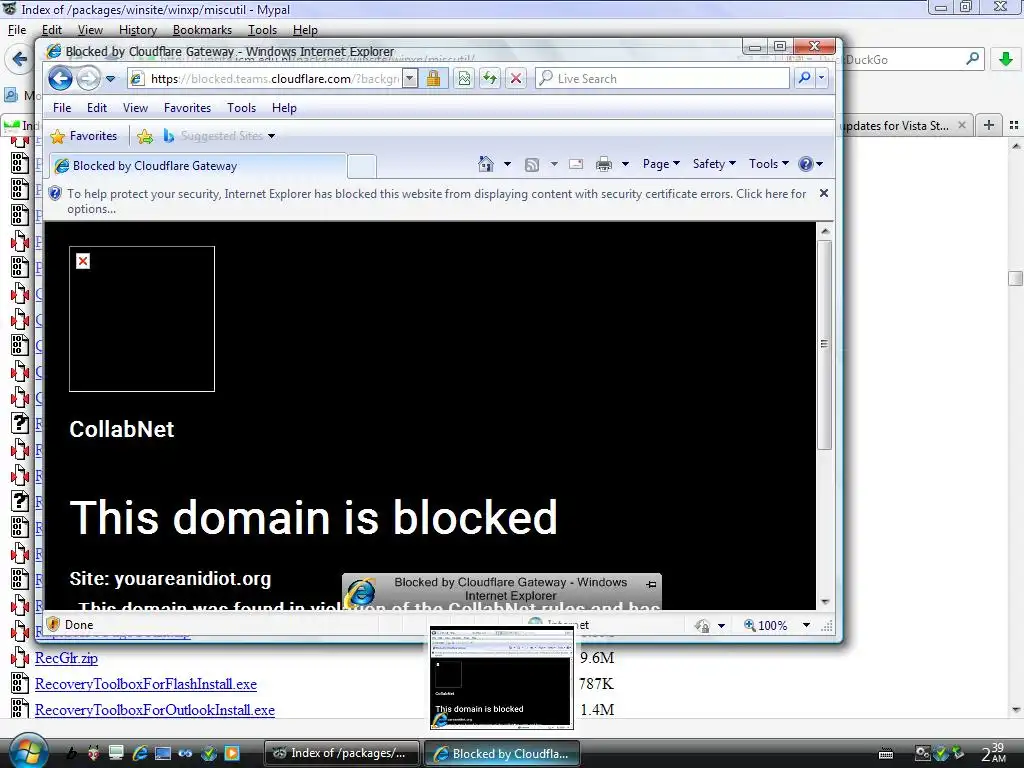Click the Live Search box
This screenshot has height=768, width=1024.
[x=662, y=78]
